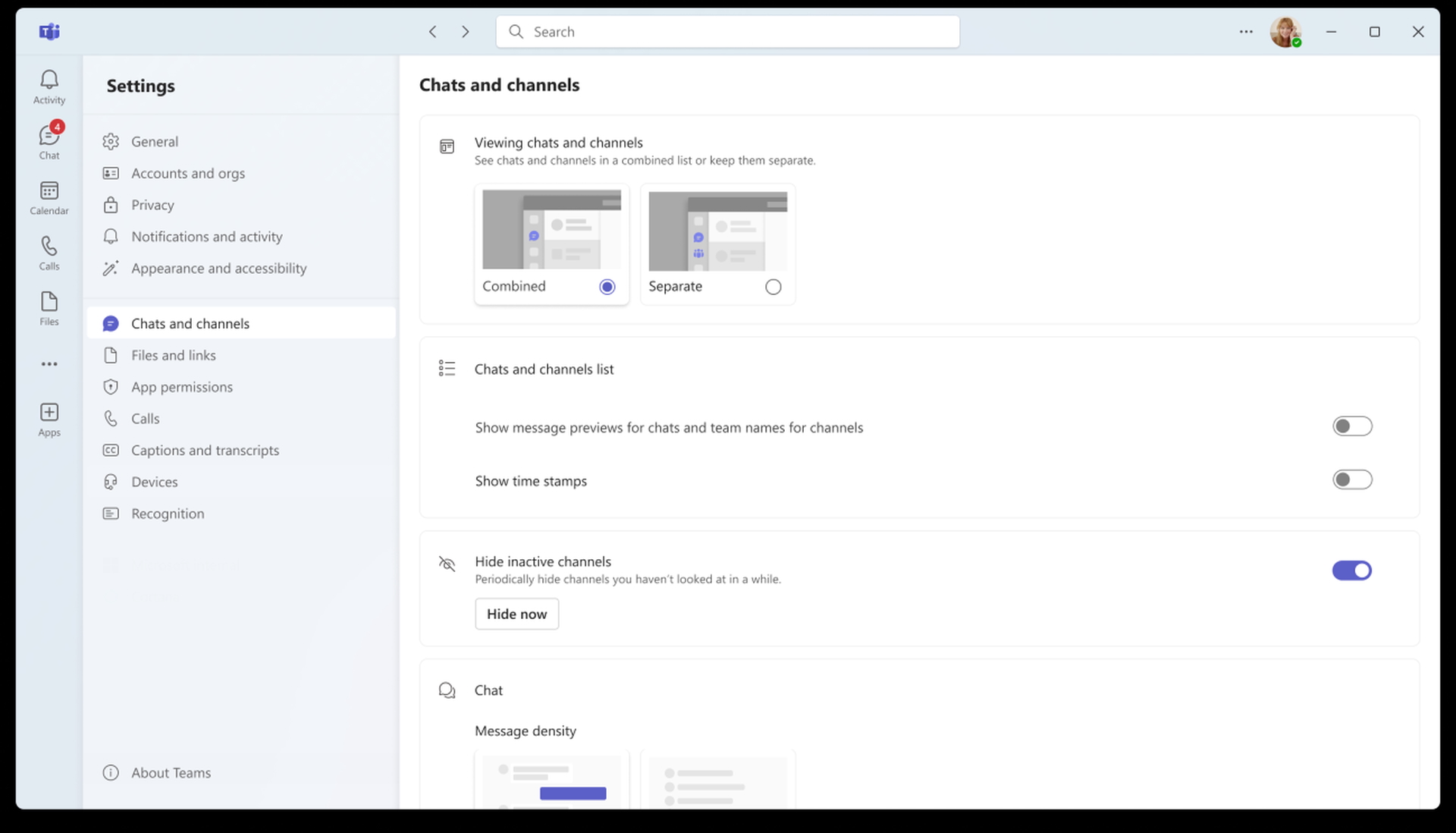The width and height of the screenshot is (1456, 833).
Task: Open General settings menu item
Action: pyautogui.click(x=154, y=141)
